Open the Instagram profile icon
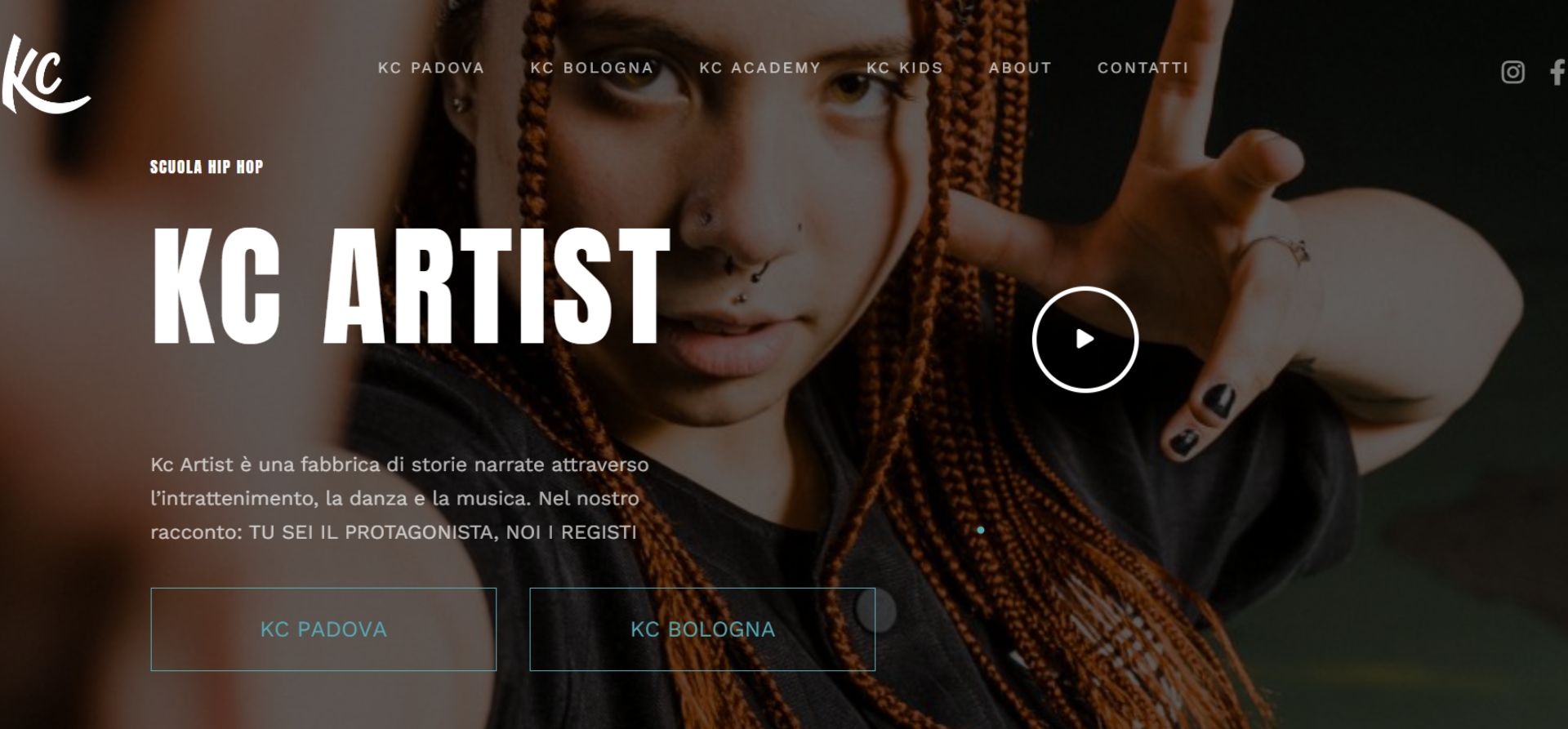The width and height of the screenshot is (1568, 729). pos(1512,73)
